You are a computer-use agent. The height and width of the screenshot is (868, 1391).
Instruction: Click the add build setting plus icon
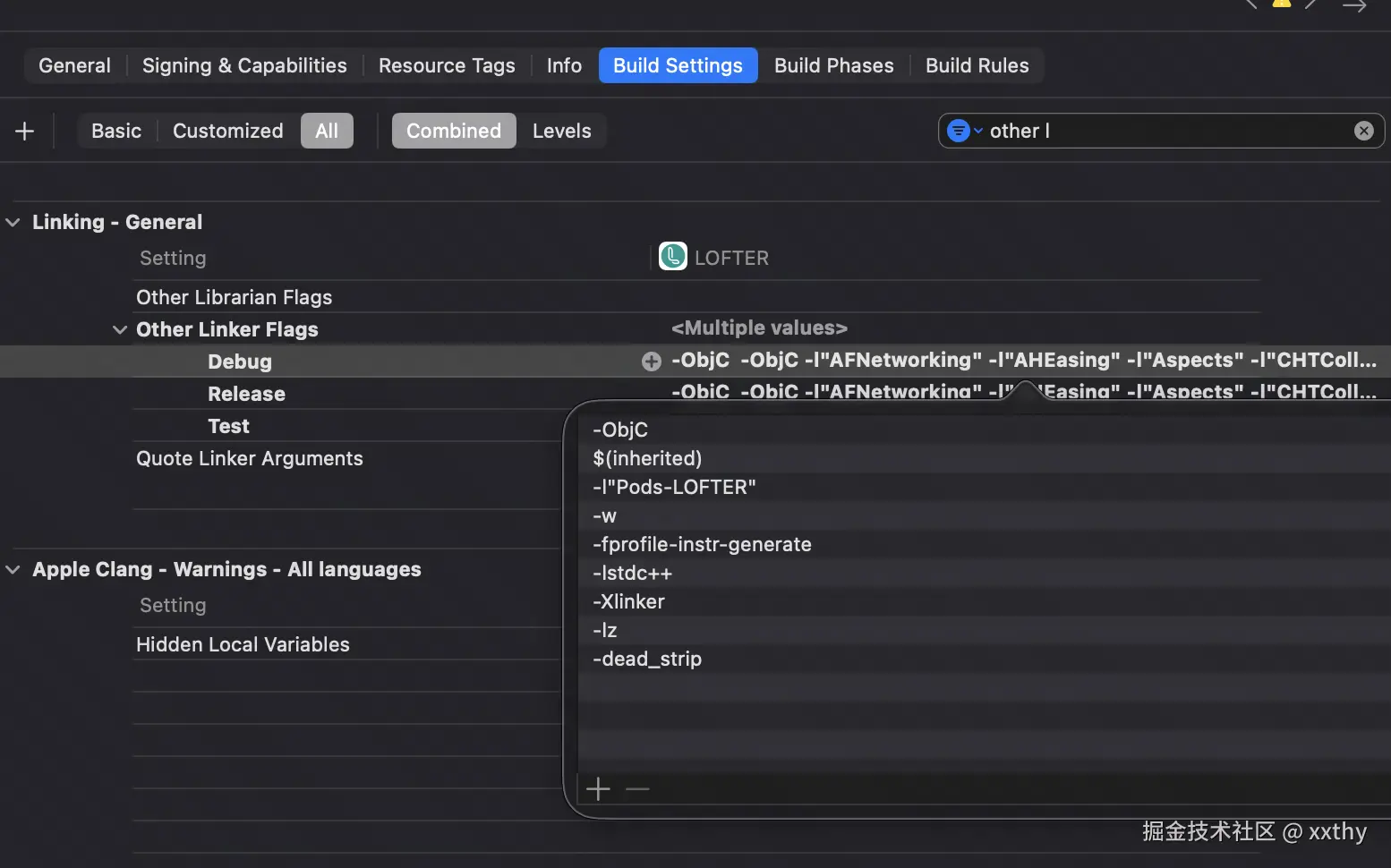(x=25, y=132)
